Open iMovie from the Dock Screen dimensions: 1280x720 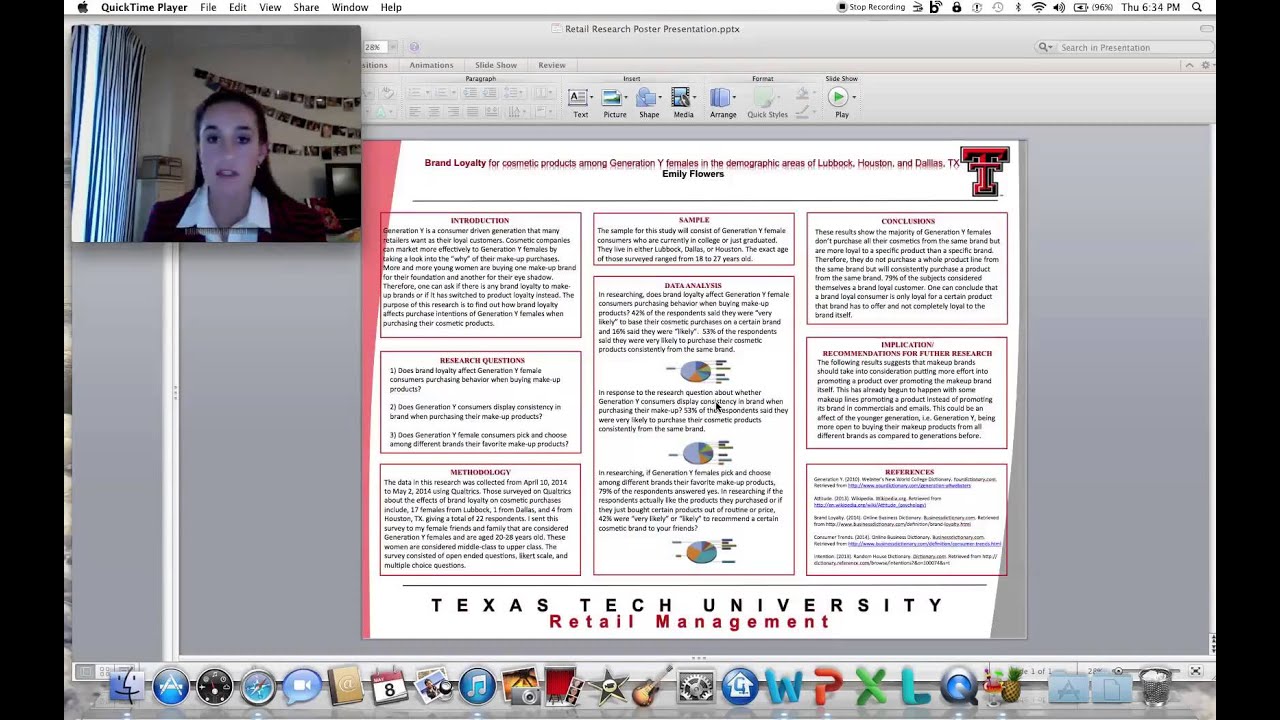point(608,686)
